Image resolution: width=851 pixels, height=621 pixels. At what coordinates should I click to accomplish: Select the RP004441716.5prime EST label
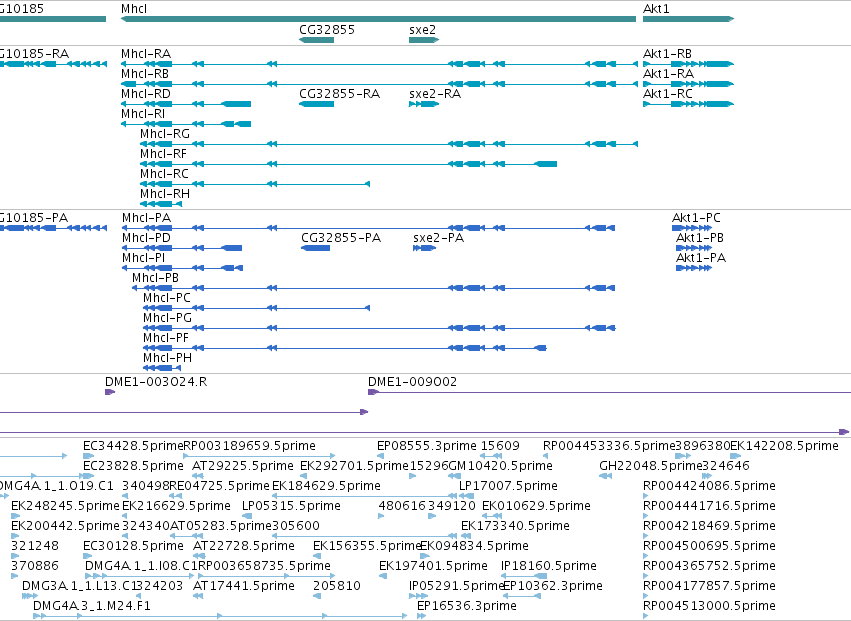click(x=709, y=506)
